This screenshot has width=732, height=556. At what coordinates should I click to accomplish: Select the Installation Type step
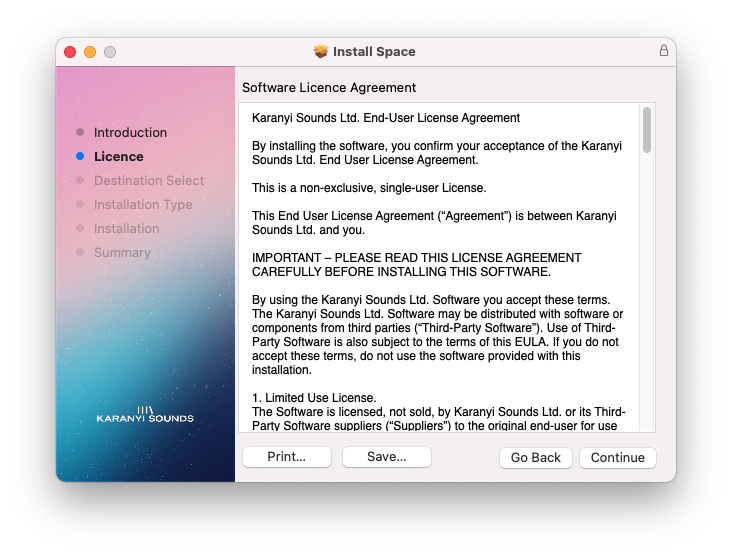coord(143,204)
